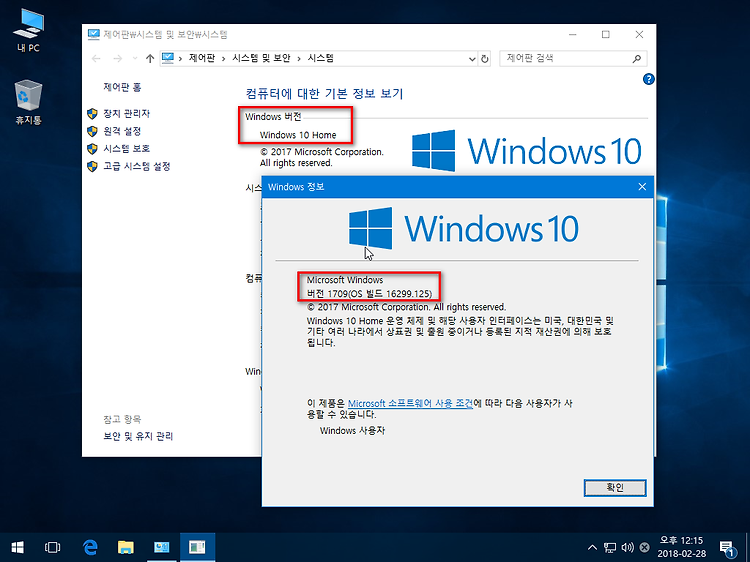This screenshot has height=562, width=750.
Task: Switch to the Control Panel taskbar window
Action: point(161,547)
